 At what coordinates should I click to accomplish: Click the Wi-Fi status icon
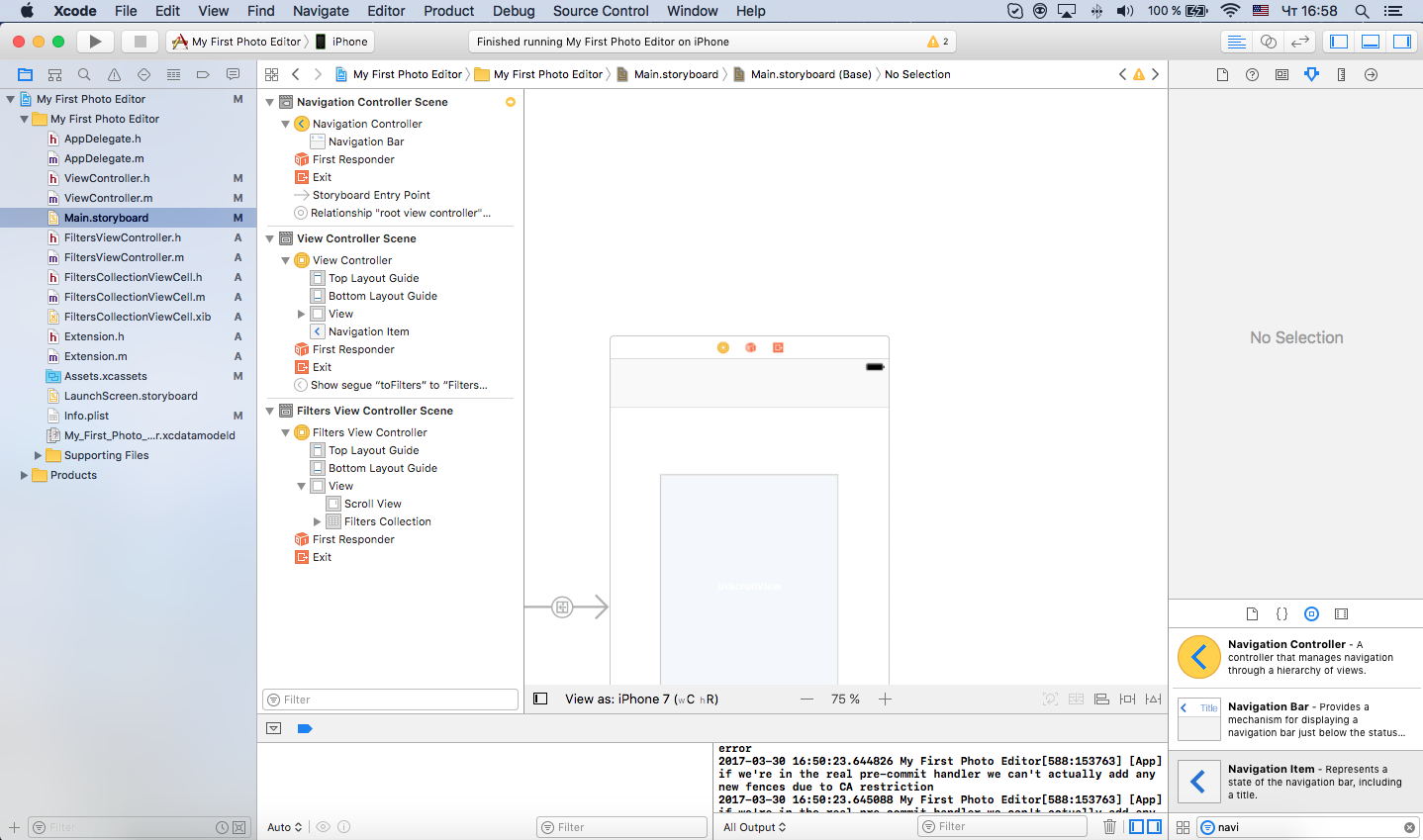tap(1230, 11)
